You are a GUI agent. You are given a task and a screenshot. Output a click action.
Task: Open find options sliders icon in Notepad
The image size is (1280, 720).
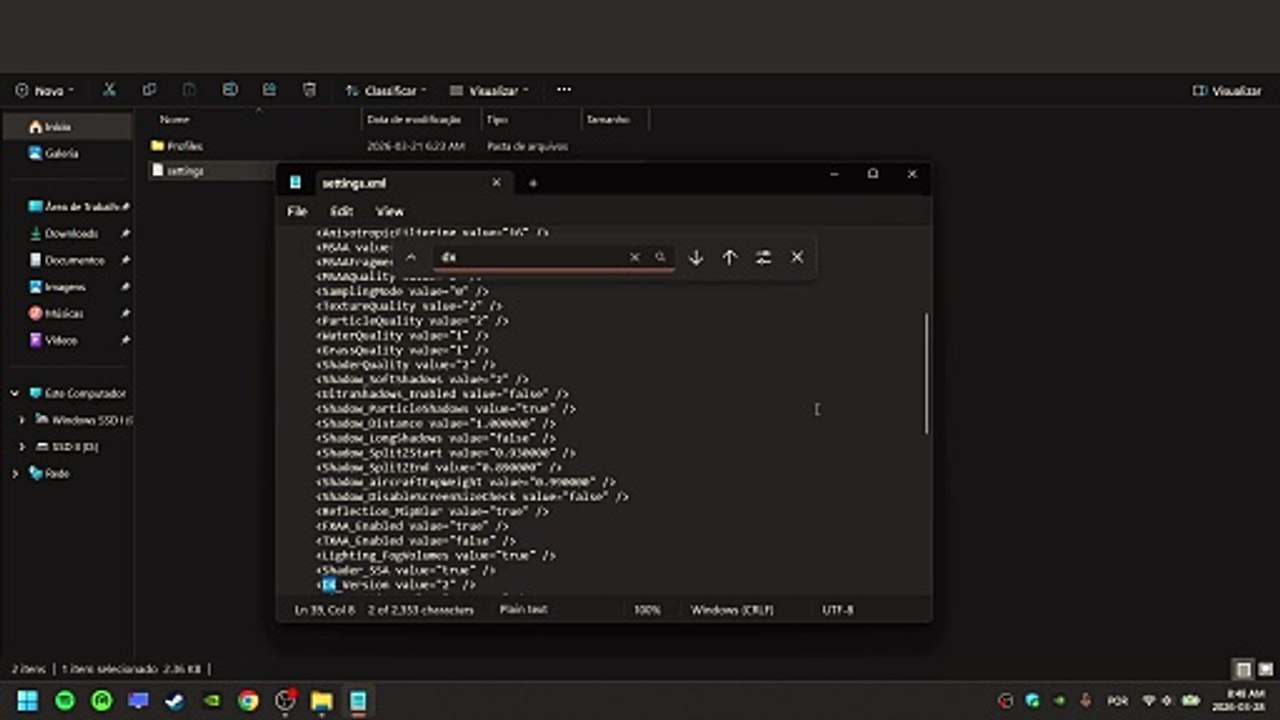(764, 257)
